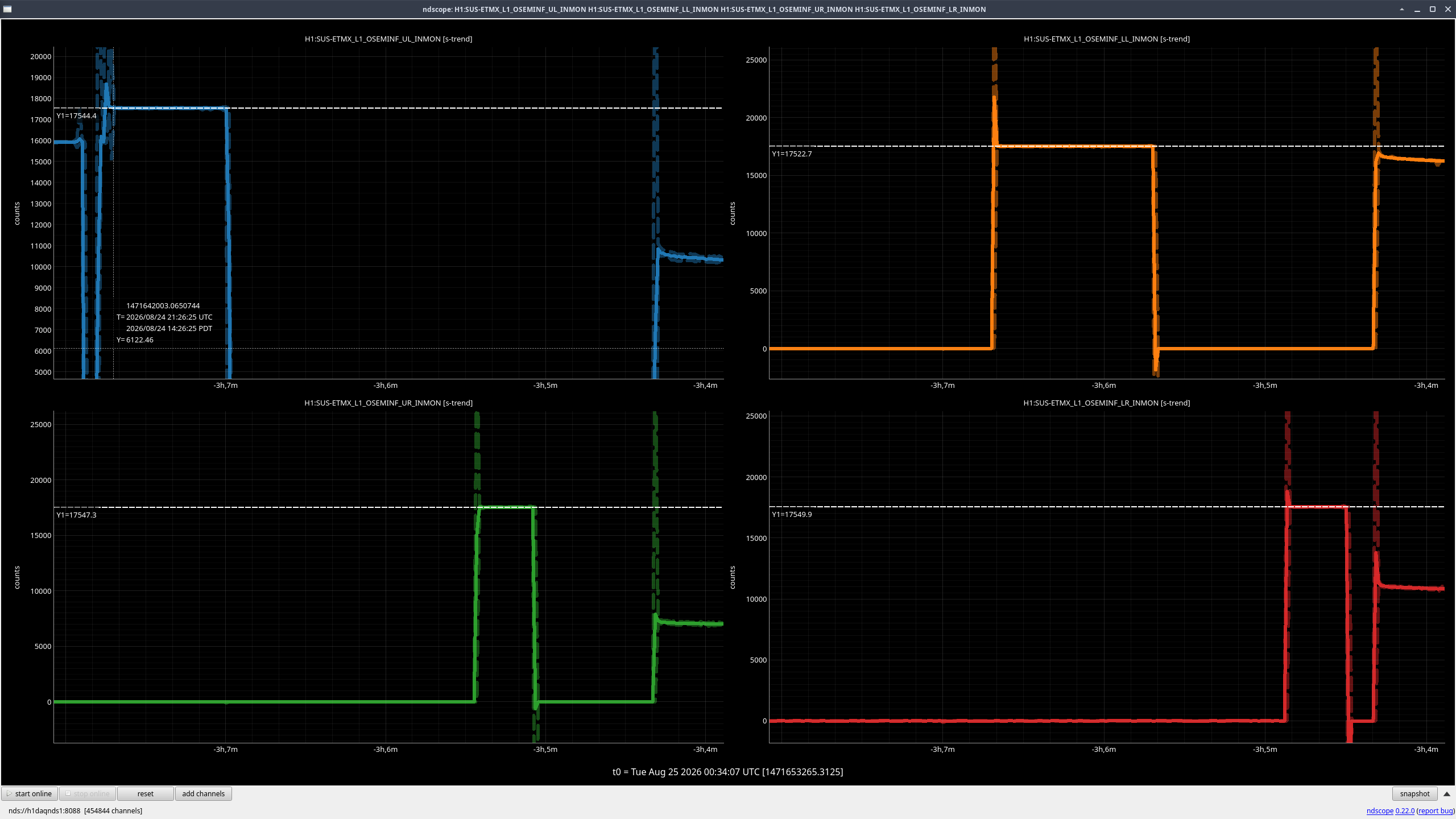1456x819 pixels.
Task: Open the 0.22.0 version link
Action: [1405, 810]
